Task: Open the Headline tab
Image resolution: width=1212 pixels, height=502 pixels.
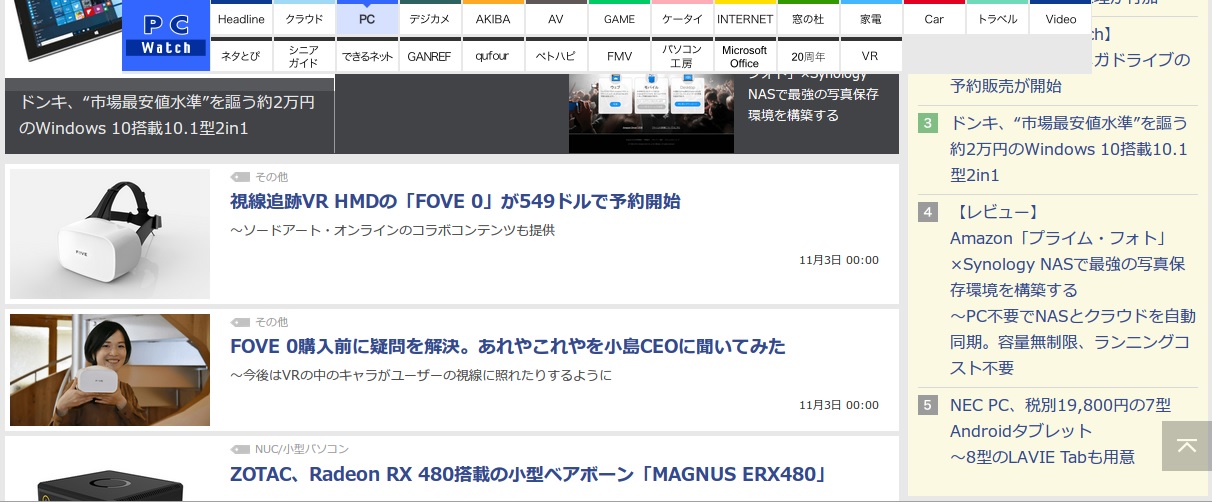Action: [x=241, y=19]
